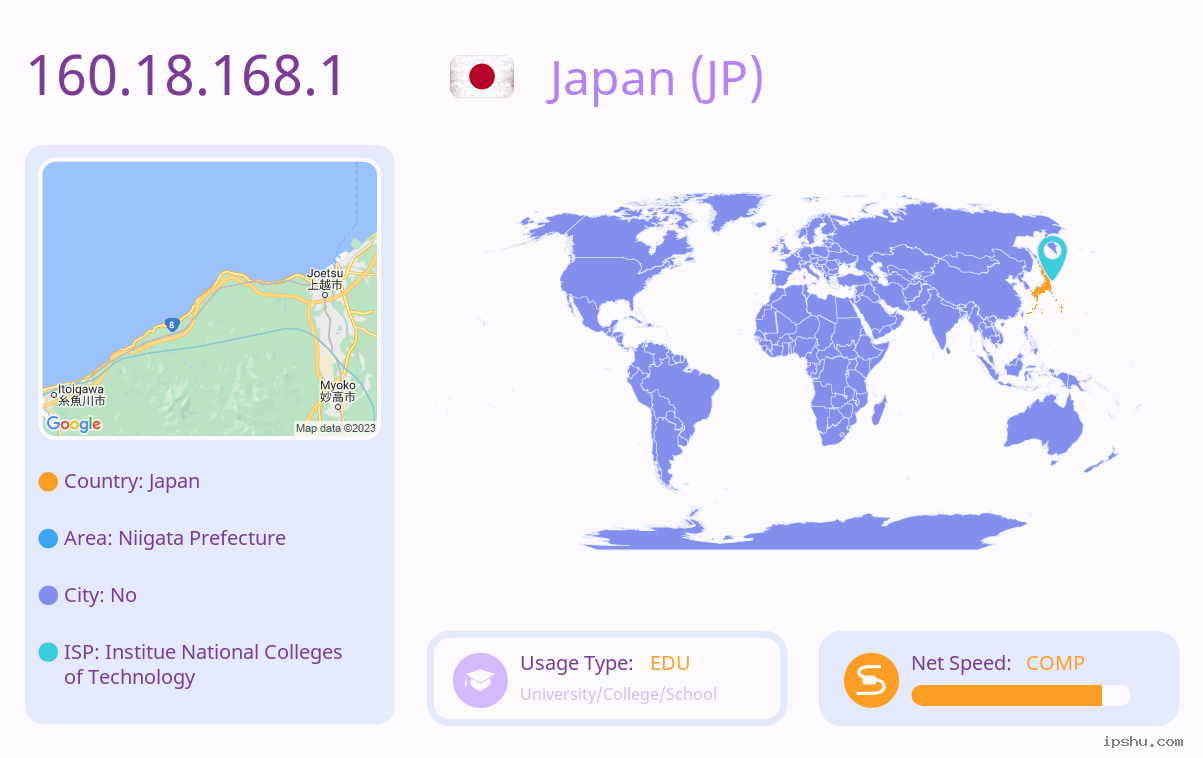Click the Google logo on the map
The height and width of the screenshot is (758, 1203).
coord(74,424)
